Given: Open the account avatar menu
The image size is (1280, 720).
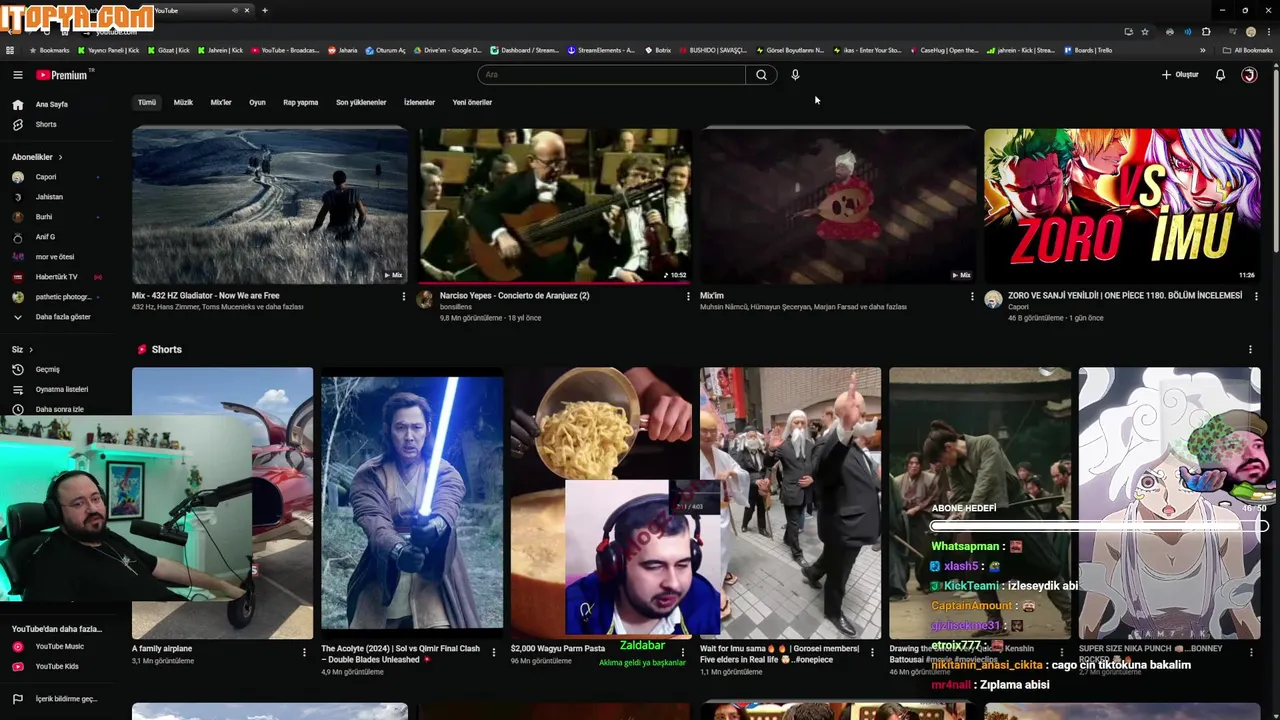Looking at the screenshot, I should click(x=1249, y=75).
